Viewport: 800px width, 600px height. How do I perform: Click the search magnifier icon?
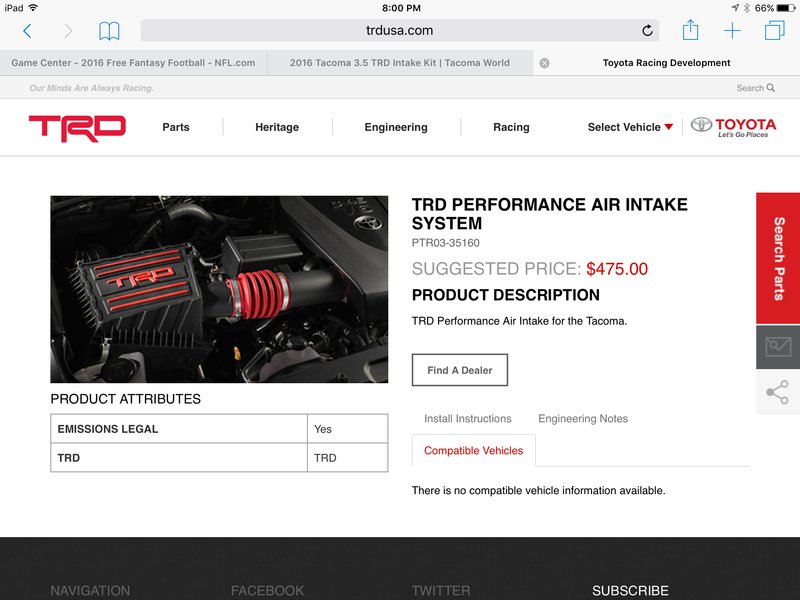(770, 88)
